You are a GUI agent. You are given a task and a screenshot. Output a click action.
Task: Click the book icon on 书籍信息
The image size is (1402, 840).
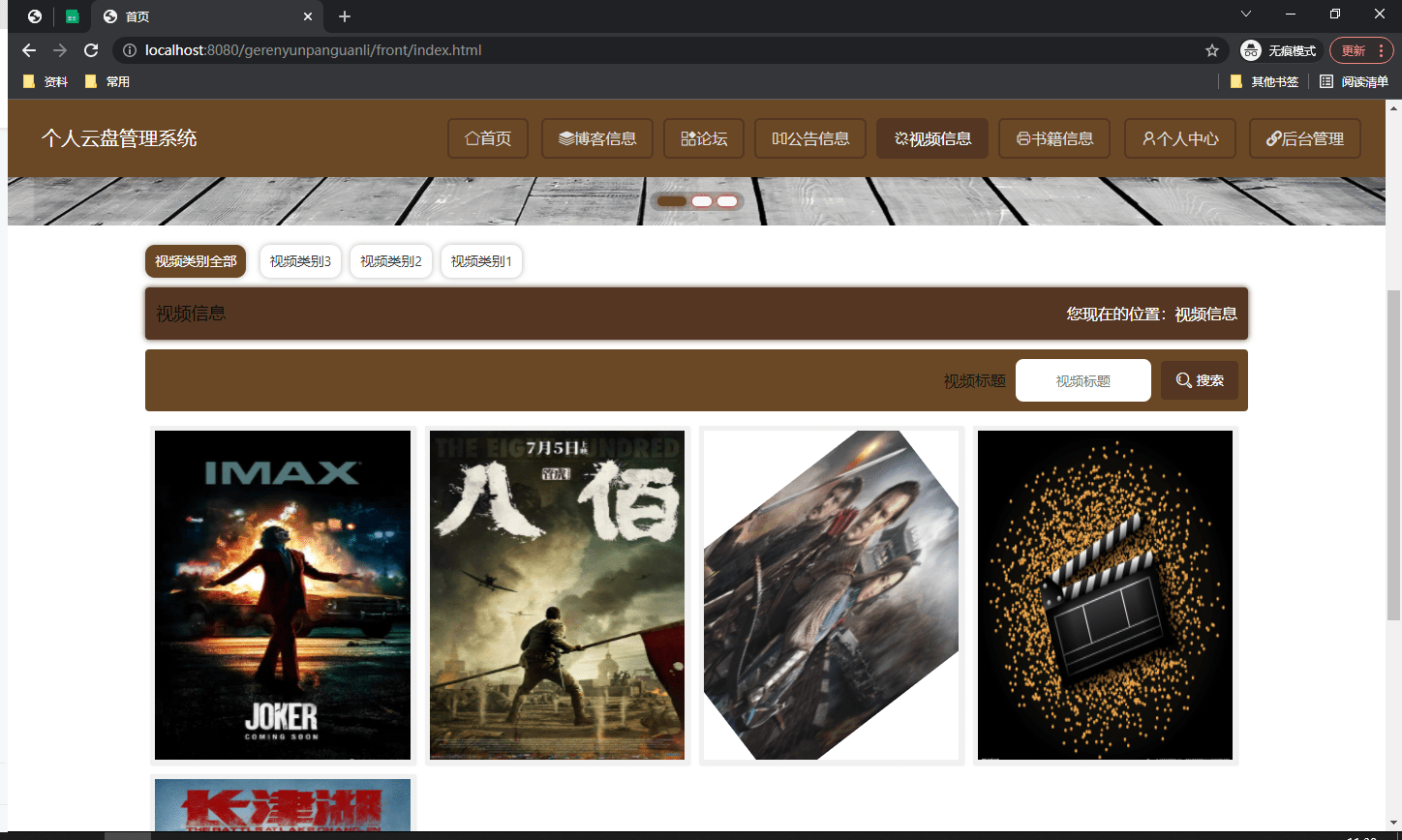(1023, 138)
